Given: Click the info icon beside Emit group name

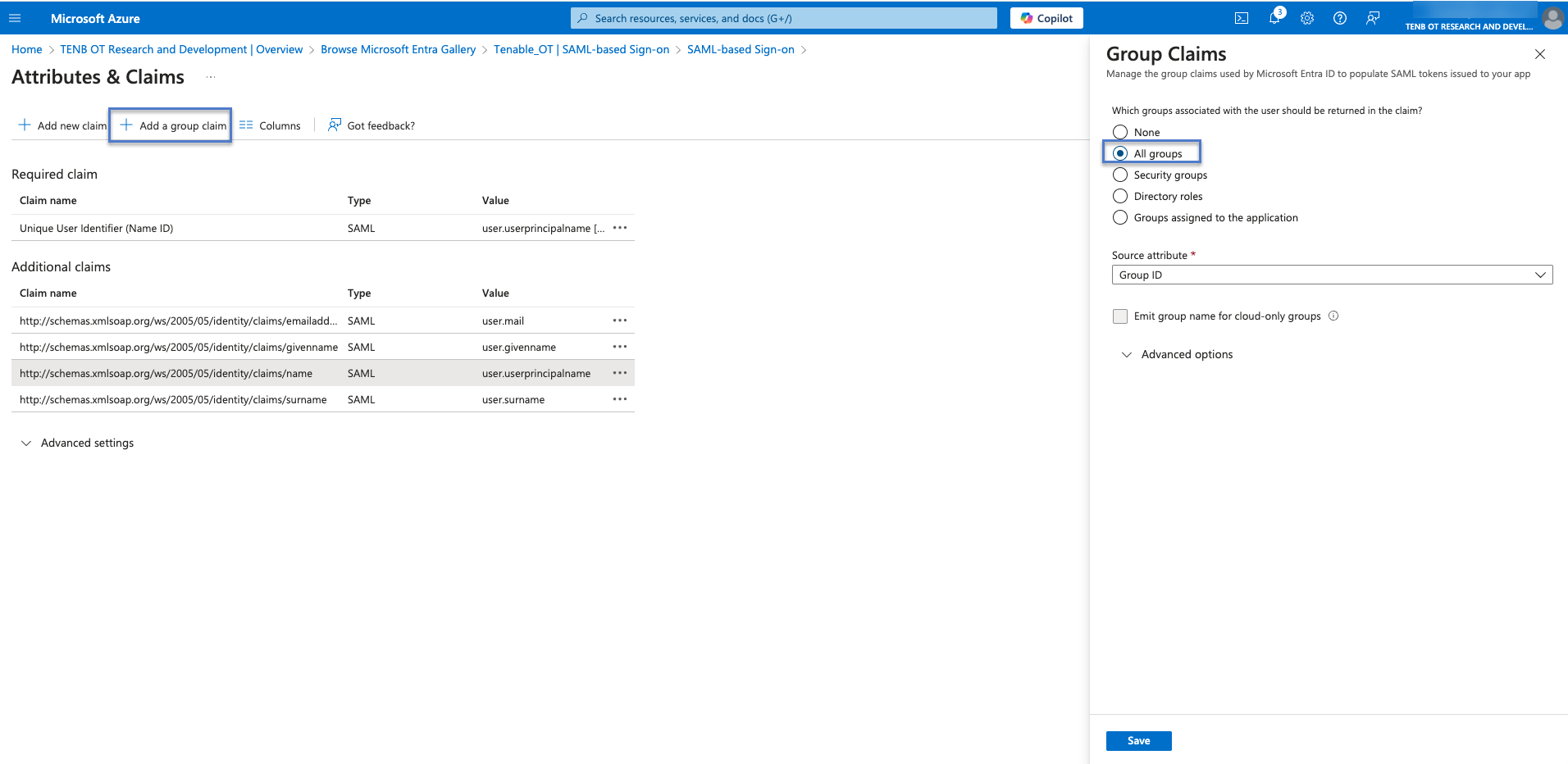Looking at the screenshot, I should click(1333, 316).
